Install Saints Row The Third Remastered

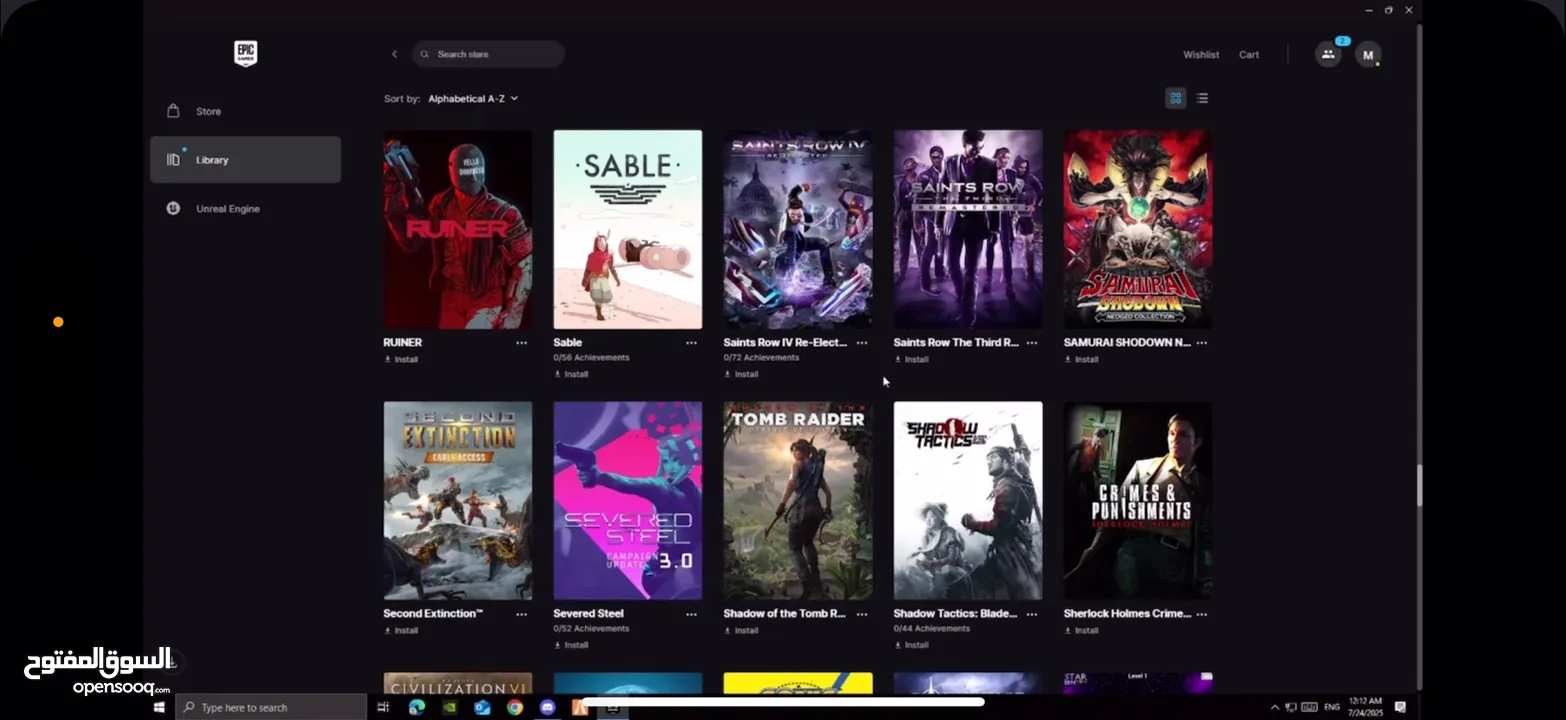(912, 360)
